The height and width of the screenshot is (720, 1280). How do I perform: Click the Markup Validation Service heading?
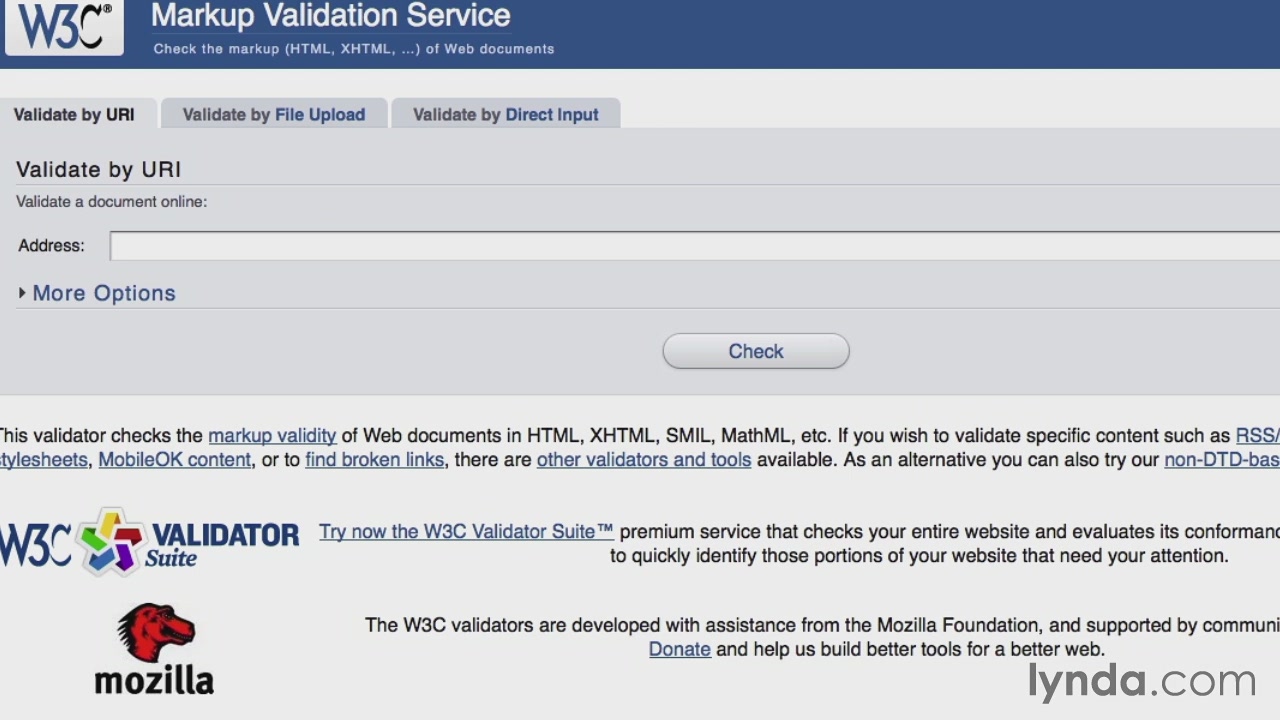[331, 16]
